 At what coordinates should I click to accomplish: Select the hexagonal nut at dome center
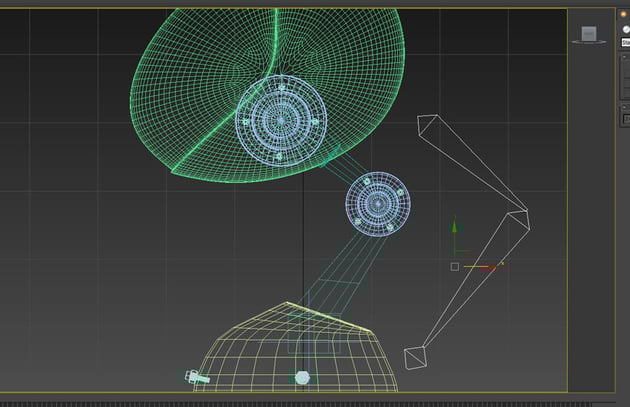pyautogui.click(x=302, y=378)
